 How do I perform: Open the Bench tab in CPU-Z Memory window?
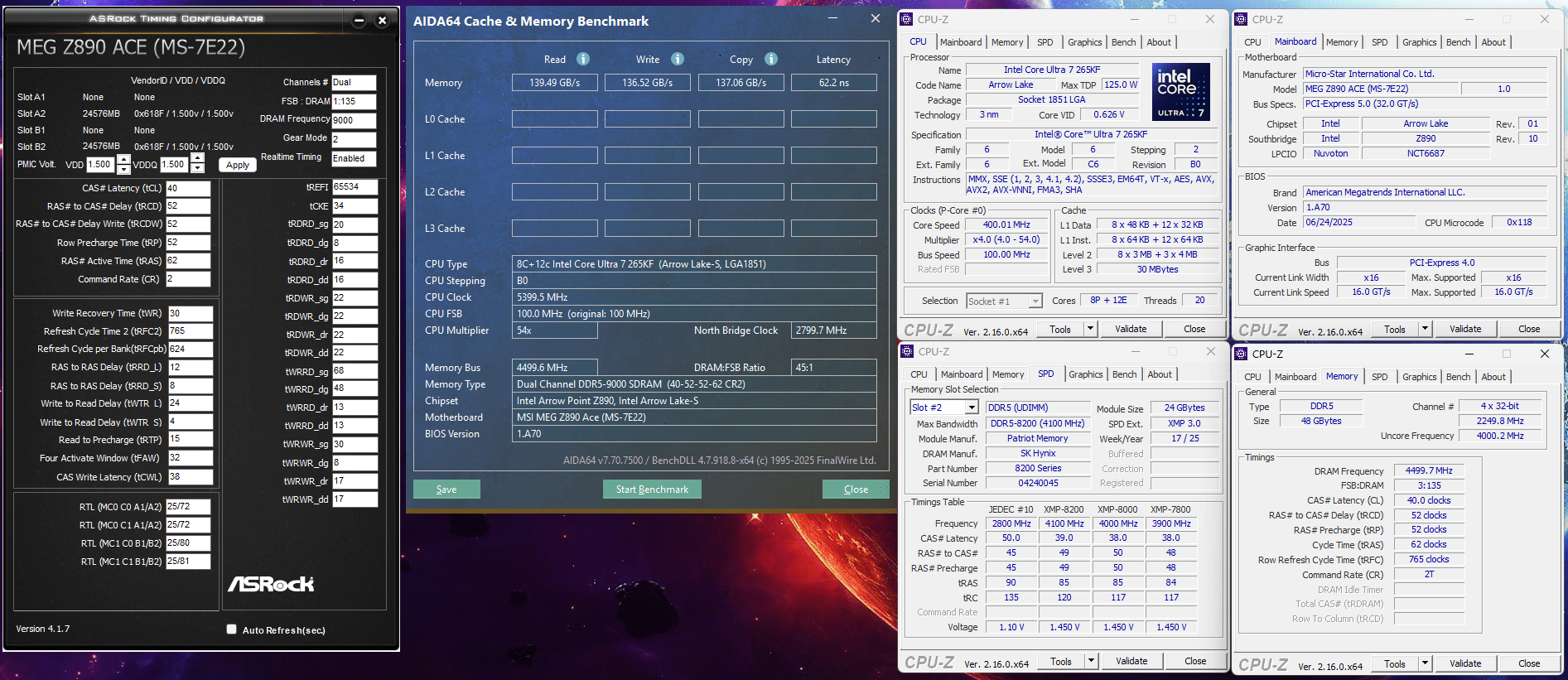[x=1458, y=377]
